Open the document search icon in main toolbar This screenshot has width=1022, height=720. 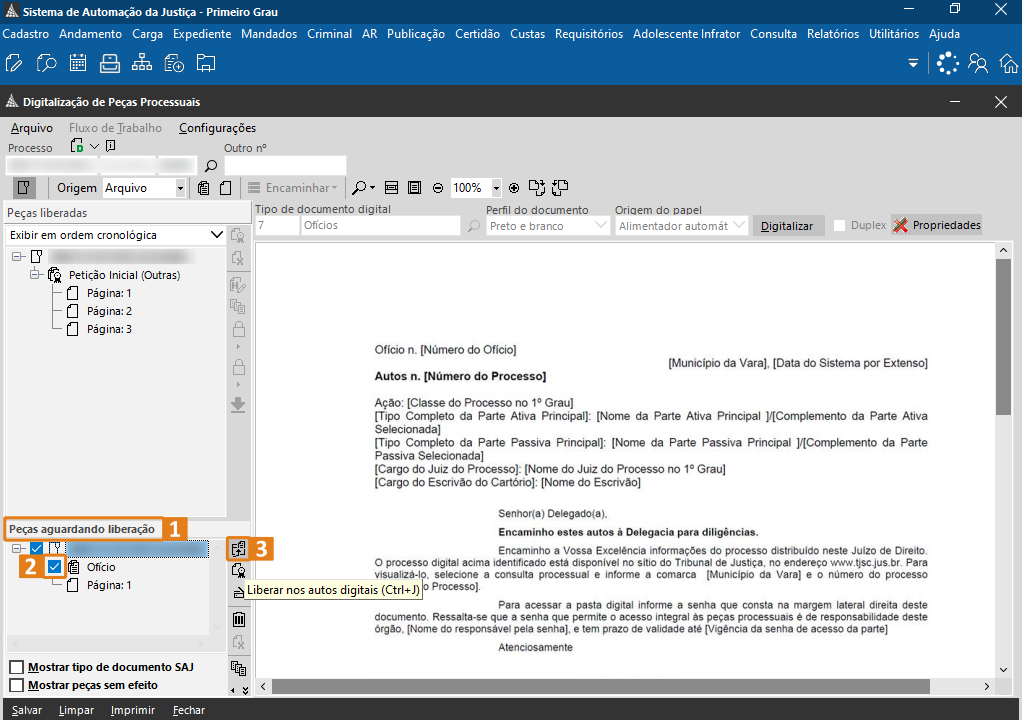pyautogui.click(x=46, y=63)
